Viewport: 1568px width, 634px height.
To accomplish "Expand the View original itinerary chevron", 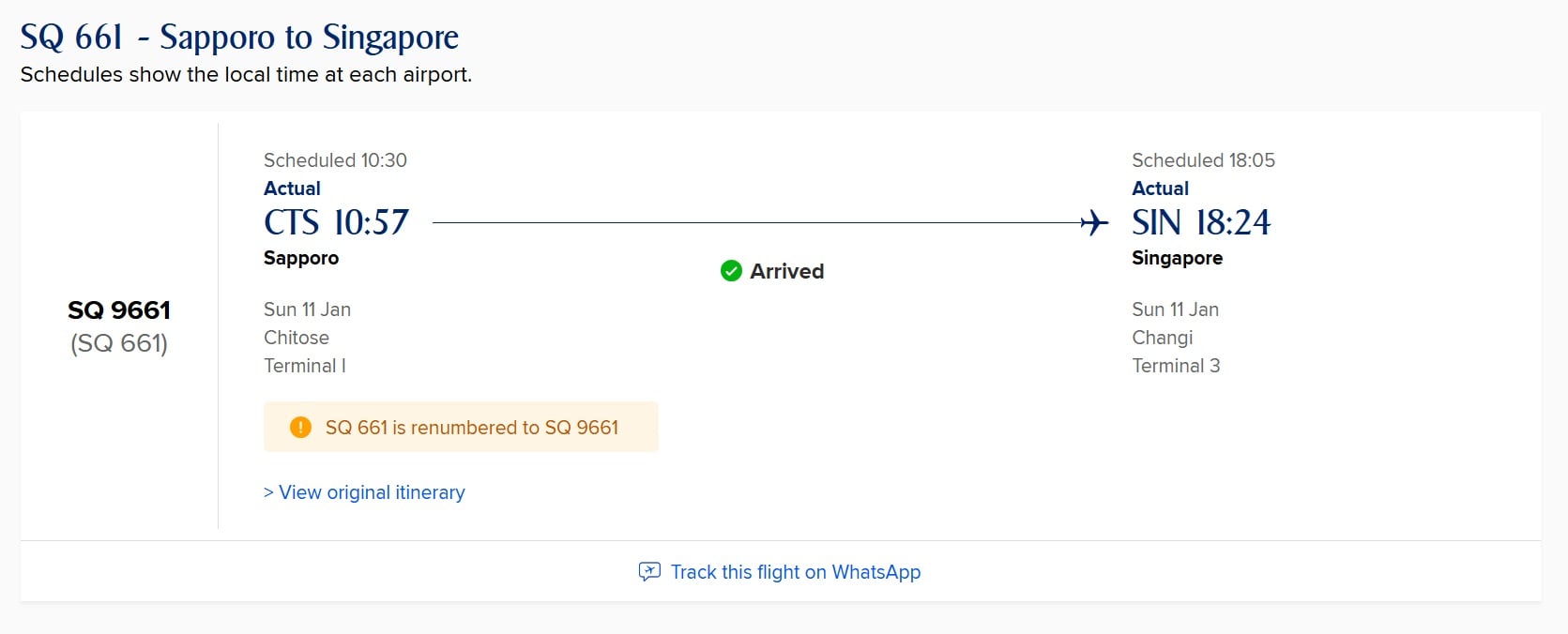I will (268, 492).
